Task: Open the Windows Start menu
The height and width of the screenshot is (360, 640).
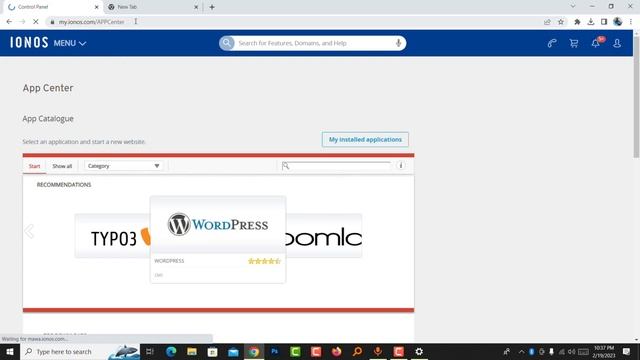Action: coord(10,351)
